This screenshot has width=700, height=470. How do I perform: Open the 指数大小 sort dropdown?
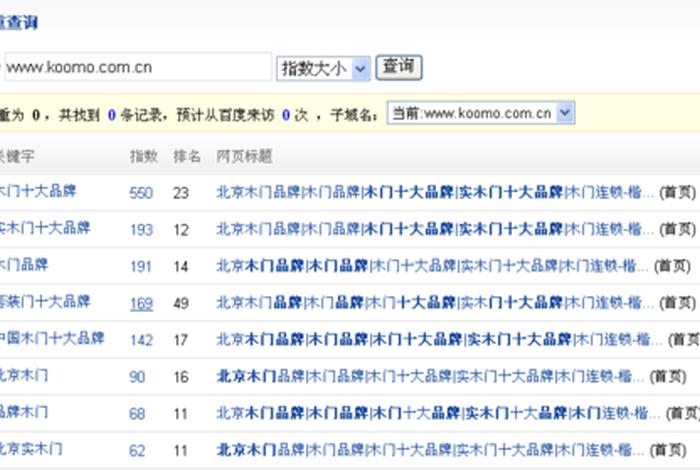(x=323, y=69)
